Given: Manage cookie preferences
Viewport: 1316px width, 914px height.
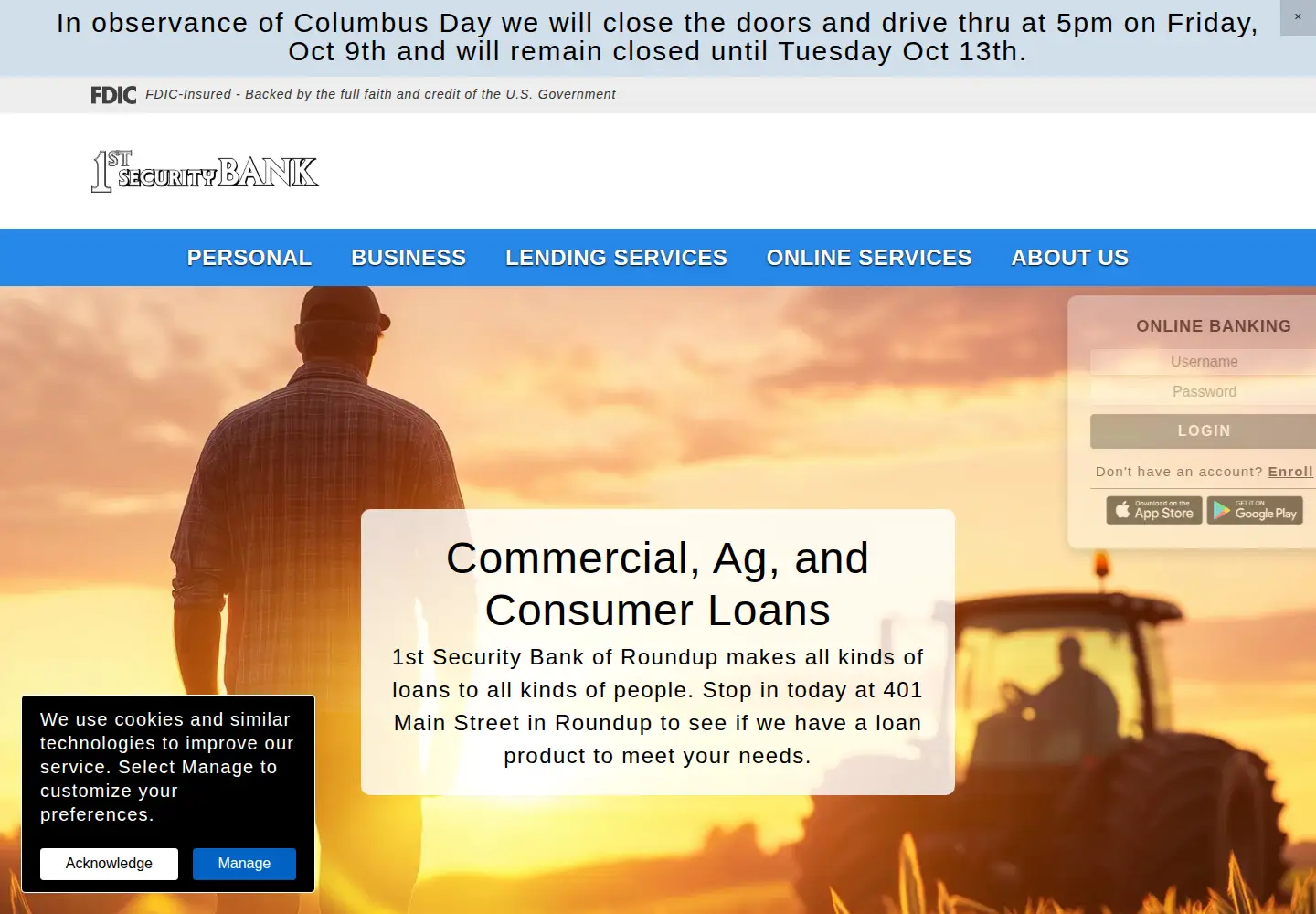Looking at the screenshot, I should coord(244,864).
